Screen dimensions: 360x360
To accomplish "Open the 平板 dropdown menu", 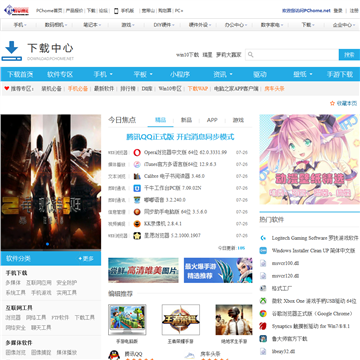I will point(143,74).
